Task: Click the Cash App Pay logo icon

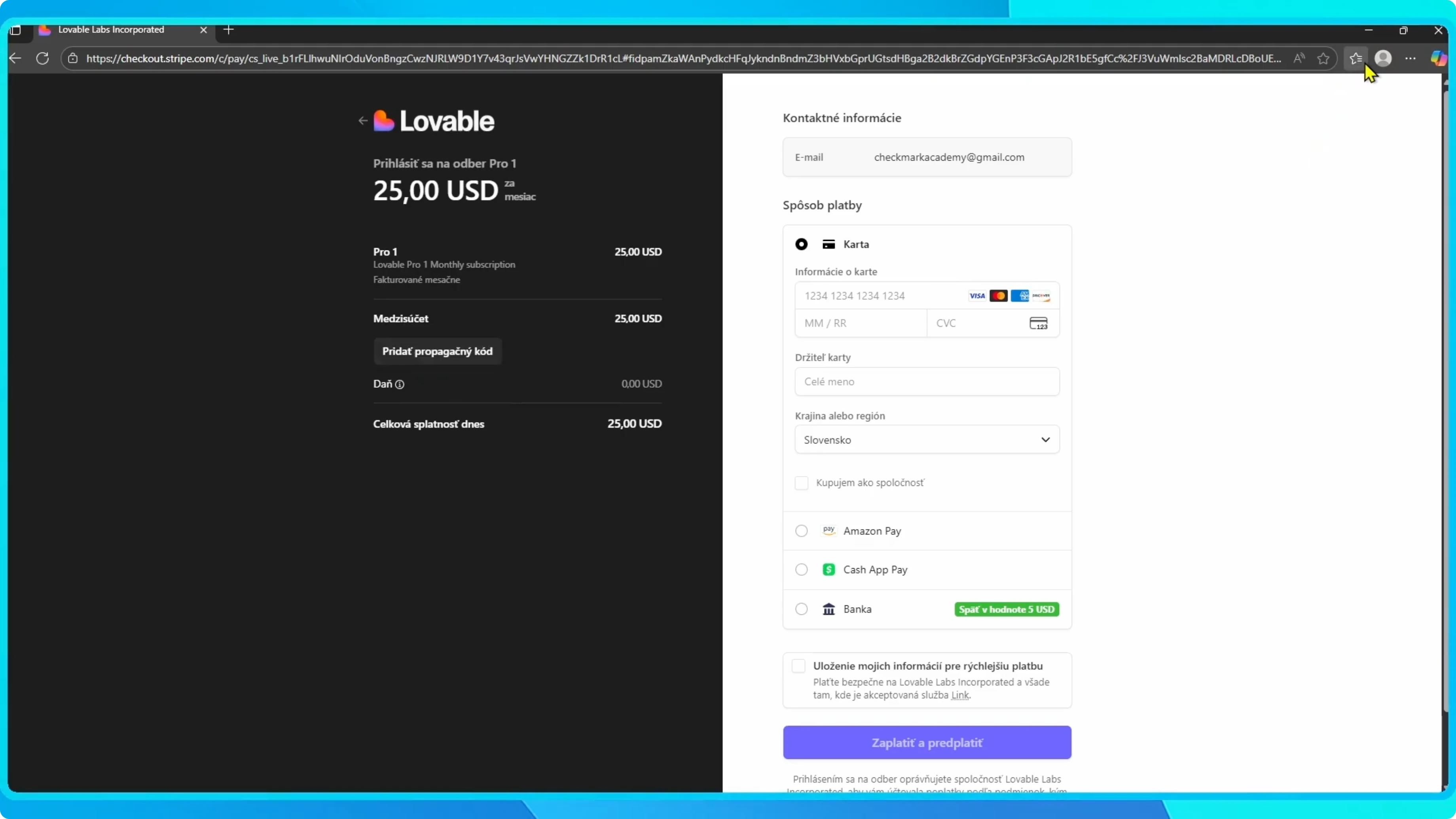Action: (x=828, y=570)
